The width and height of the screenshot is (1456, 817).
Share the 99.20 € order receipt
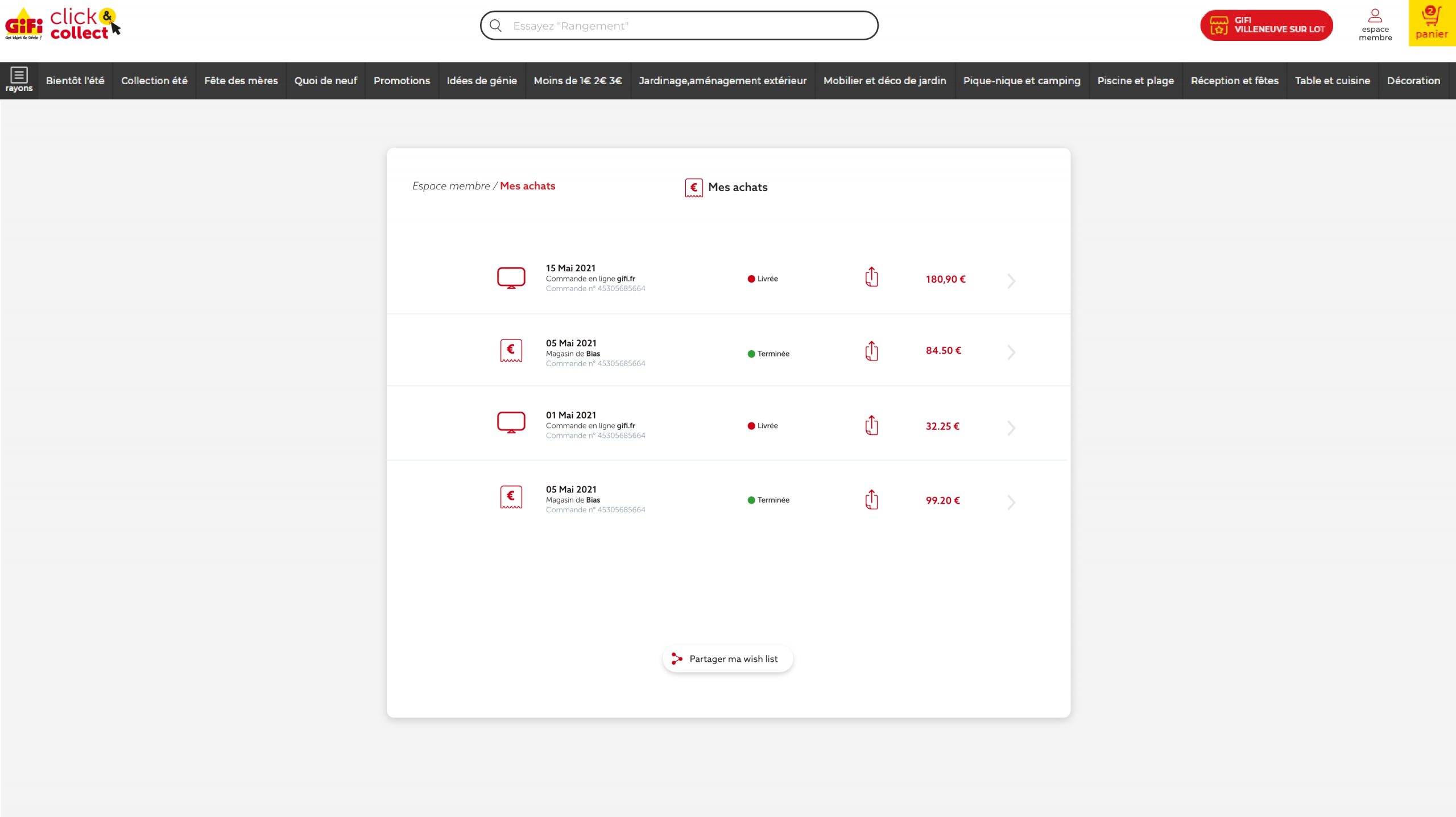(x=871, y=500)
